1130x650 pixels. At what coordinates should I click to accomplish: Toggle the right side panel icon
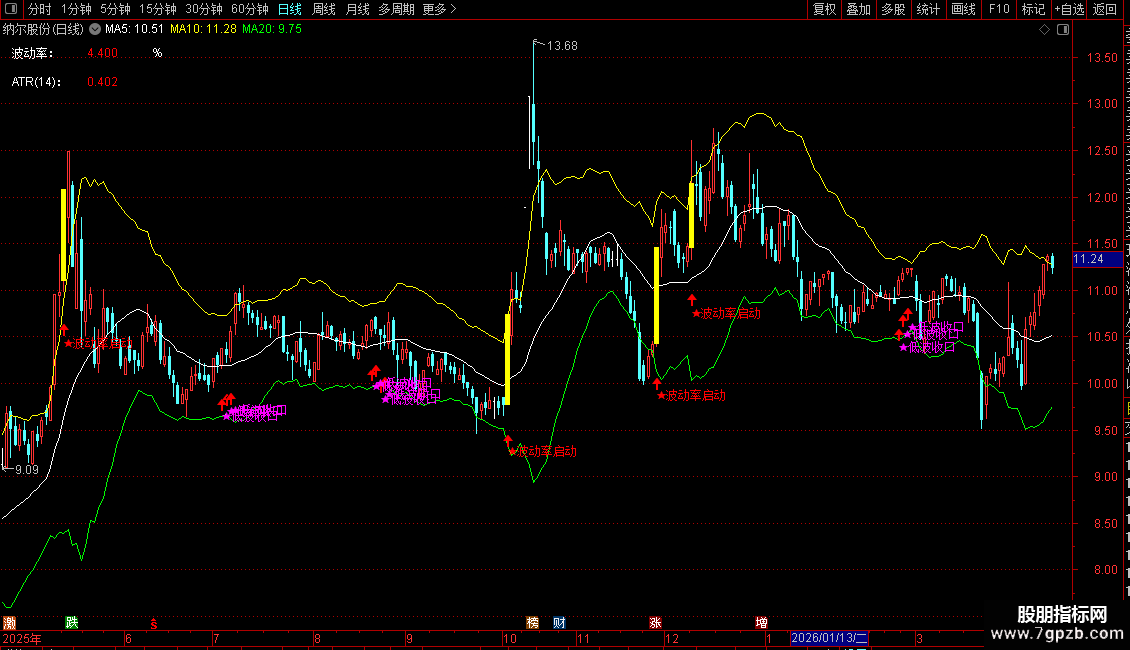pyautogui.click(x=1062, y=30)
